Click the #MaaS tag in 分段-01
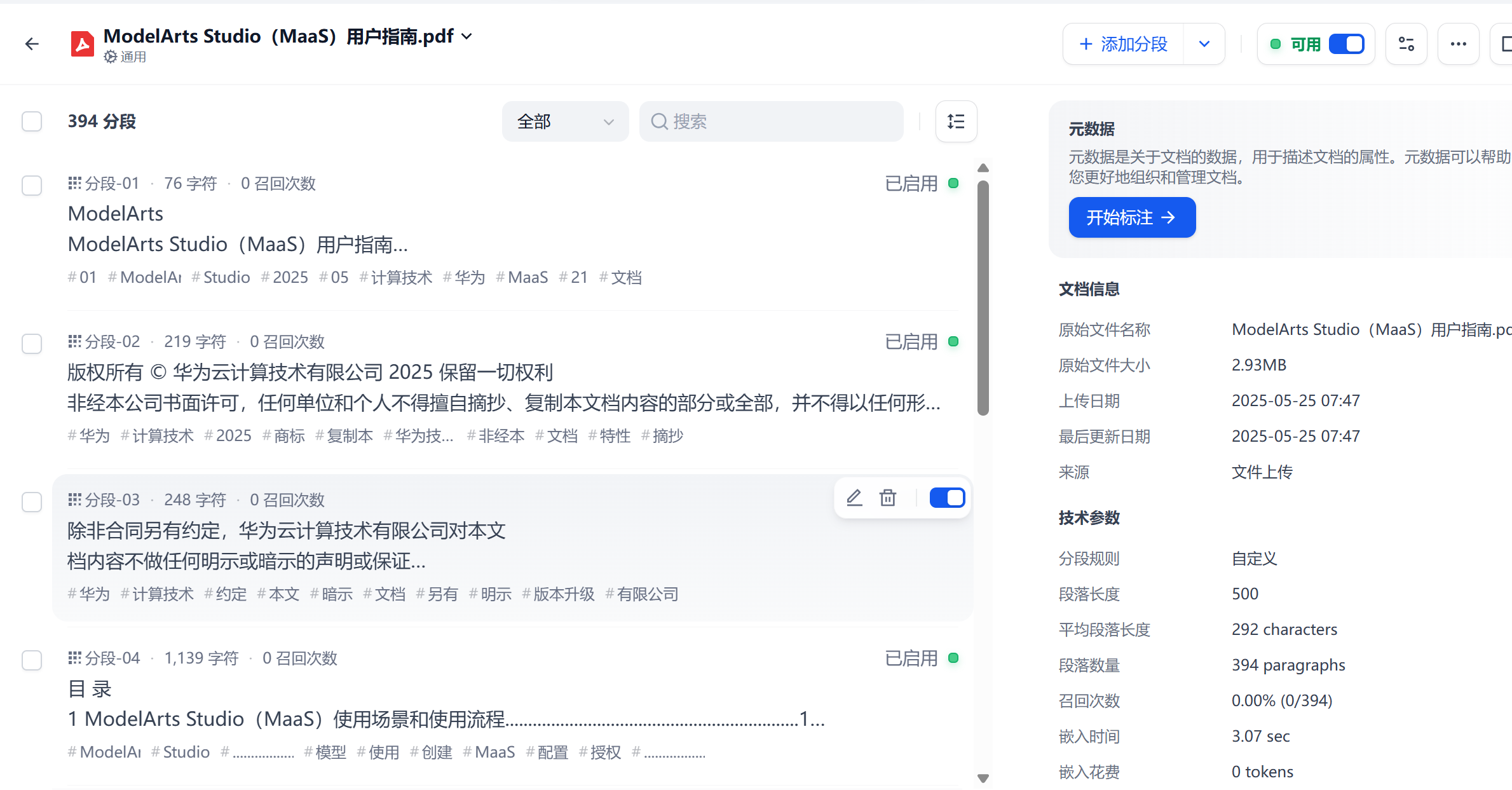 coord(522,277)
